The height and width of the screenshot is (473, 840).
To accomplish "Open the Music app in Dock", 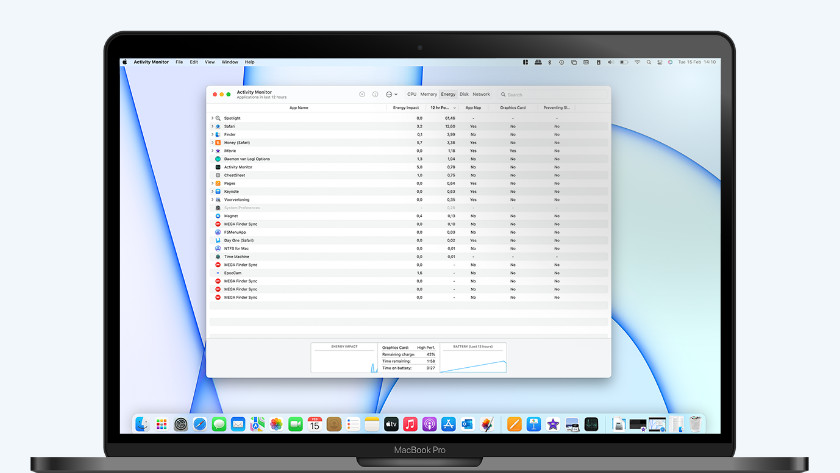I will pyautogui.click(x=410, y=424).
